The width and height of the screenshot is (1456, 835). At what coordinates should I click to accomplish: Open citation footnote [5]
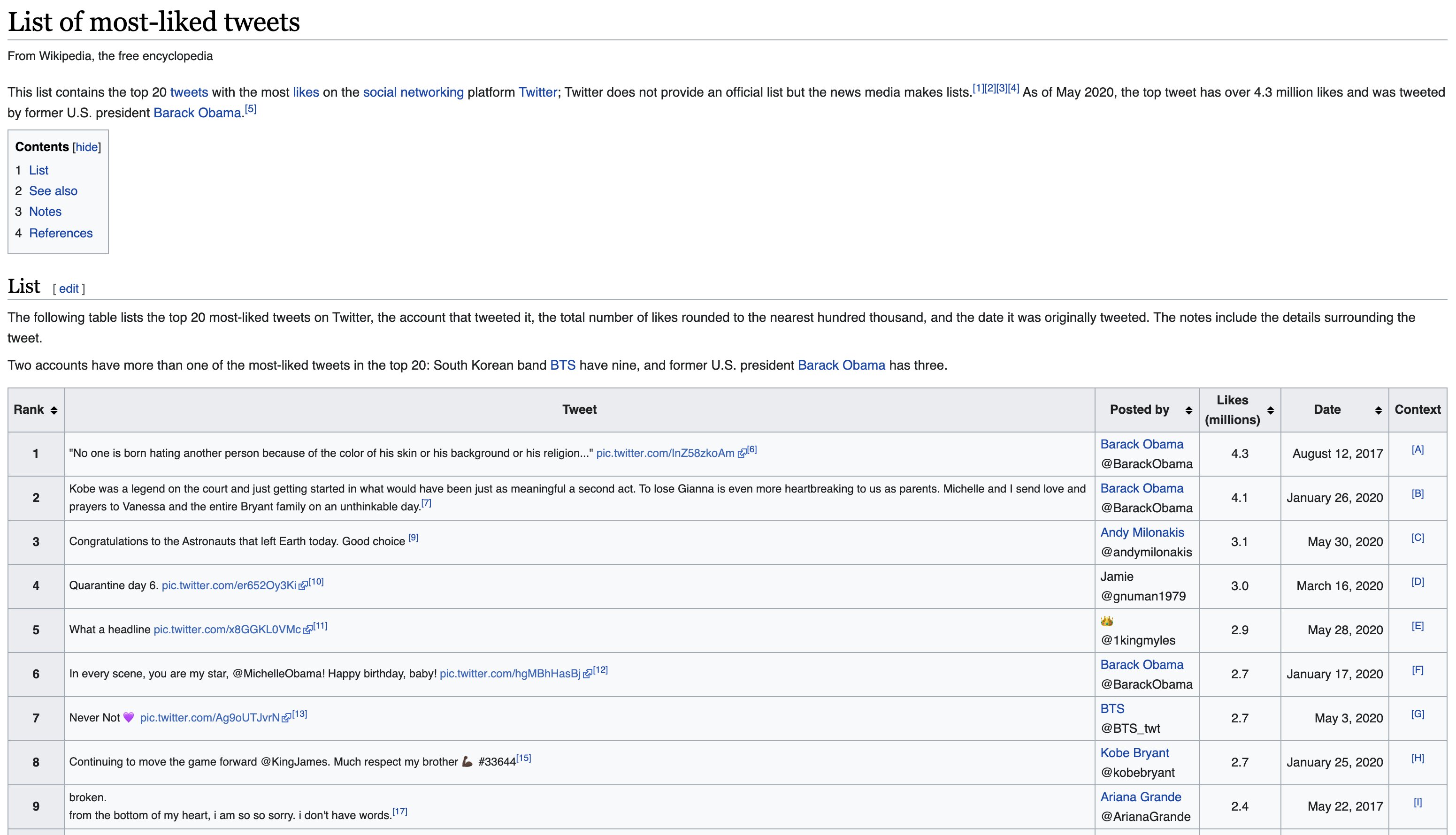coord(251,109)
